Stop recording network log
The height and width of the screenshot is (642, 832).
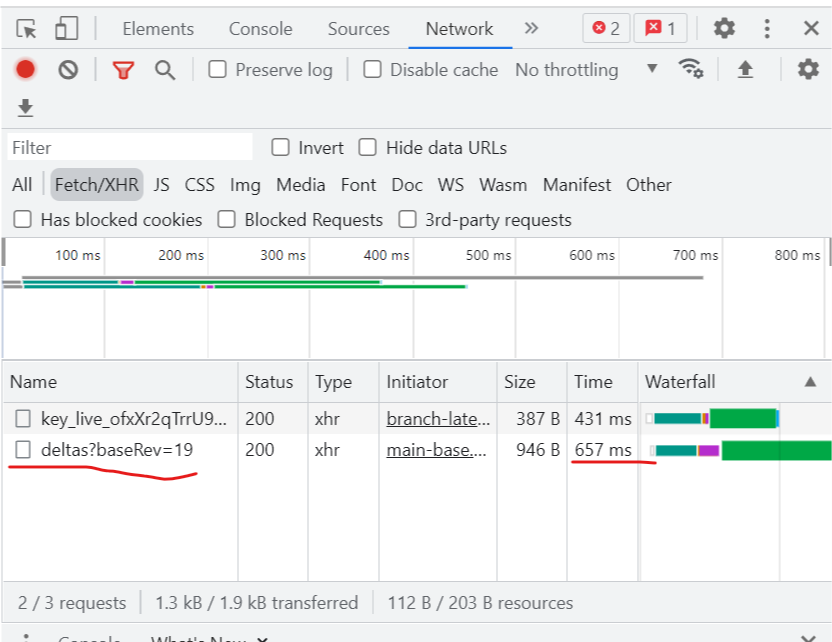[25, 70]
